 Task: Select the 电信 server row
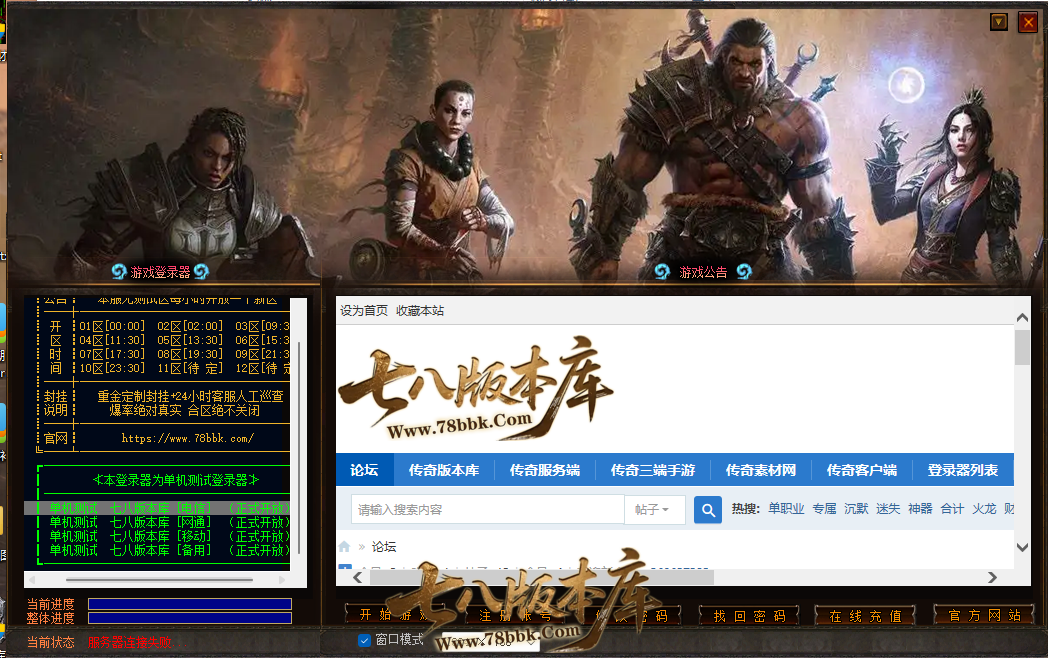tap(158, 508)
